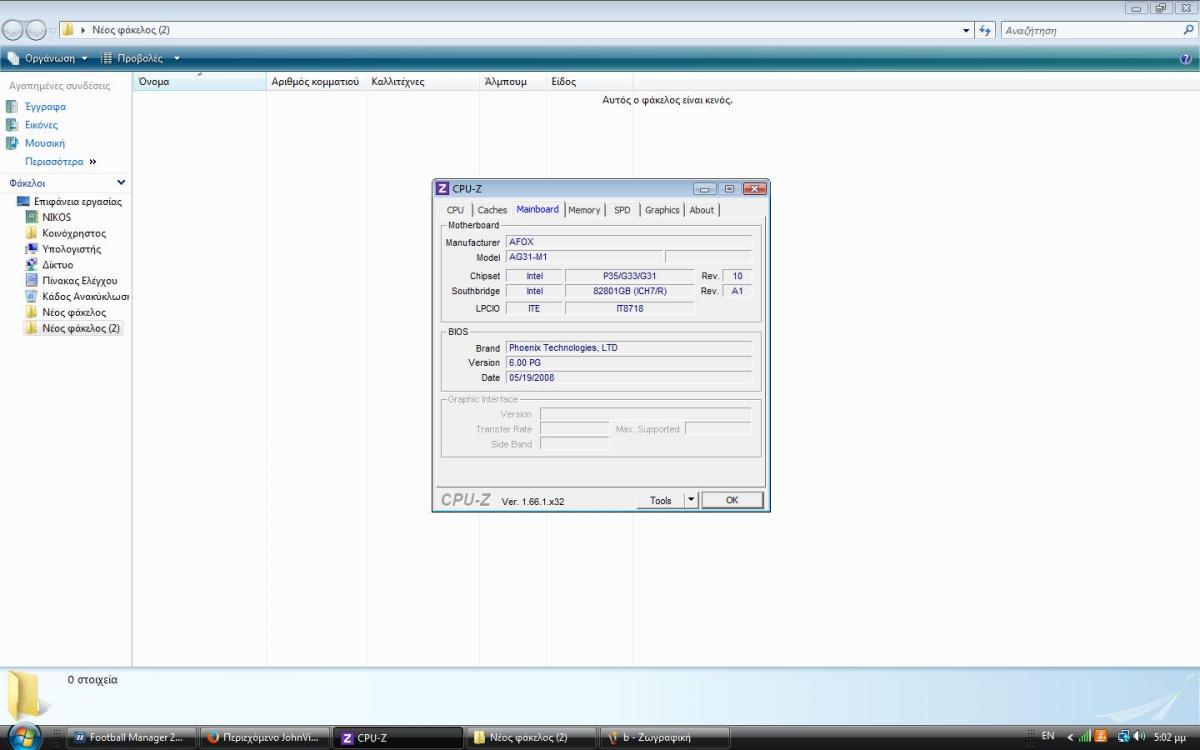Switch to Football Manager in the taskbar
The image size is (1200, 750).
point(131,738)
